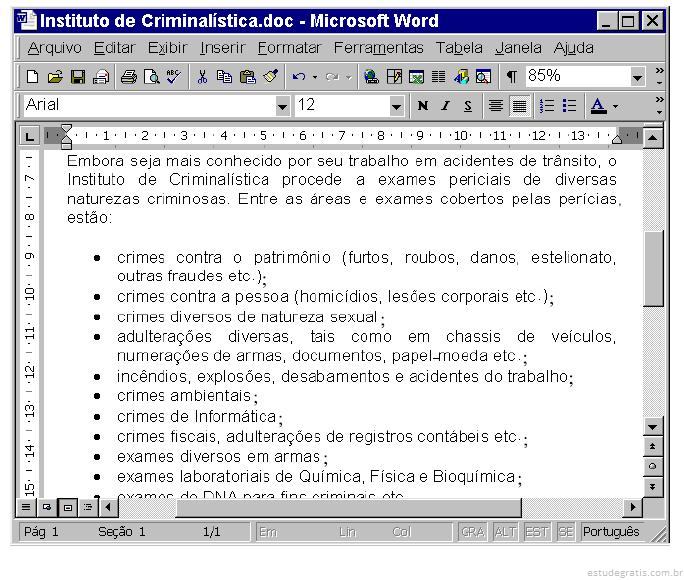This screenshot has width=684, height=580.
Task: Expand the Arial font name dropdown
Action: click(282, 106)
